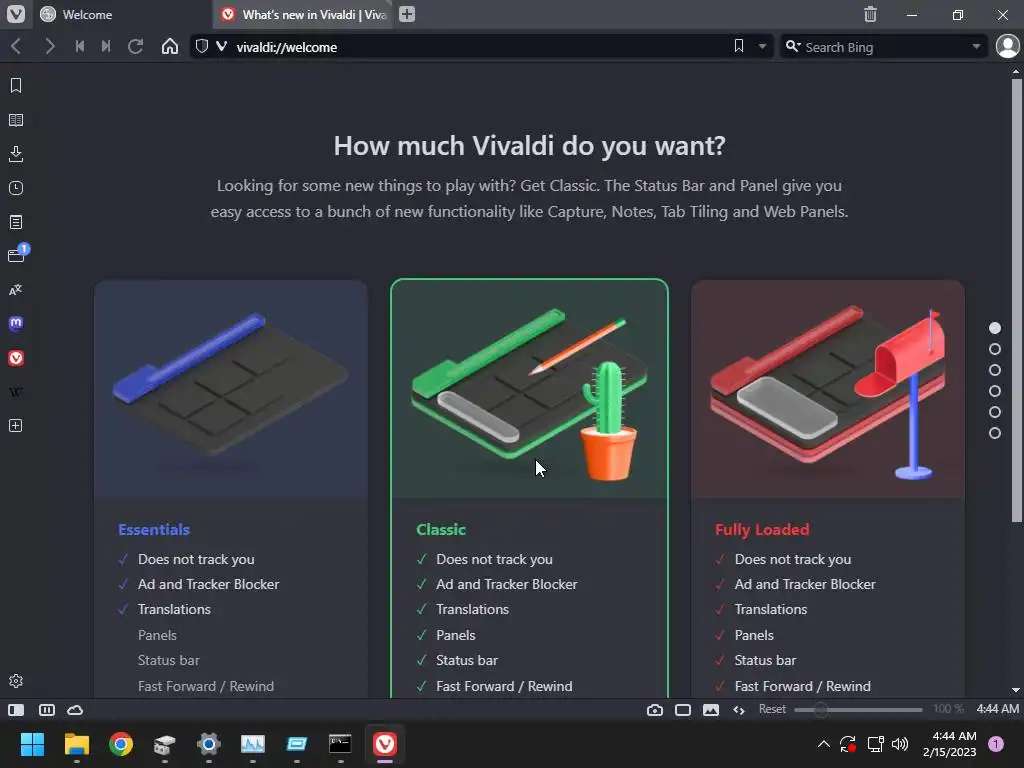Open the Window panel with badge
This screenshot has height=768, width=1024.
(17, 255)
